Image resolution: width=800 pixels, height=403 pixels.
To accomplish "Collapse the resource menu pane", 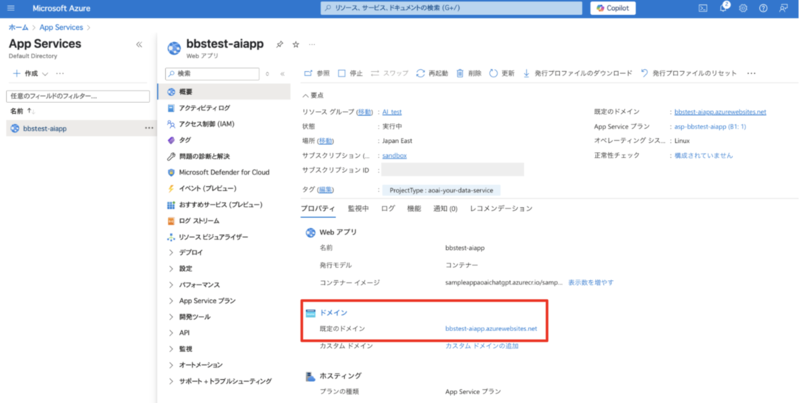I will pyautogui.click(x=283, y=74).
